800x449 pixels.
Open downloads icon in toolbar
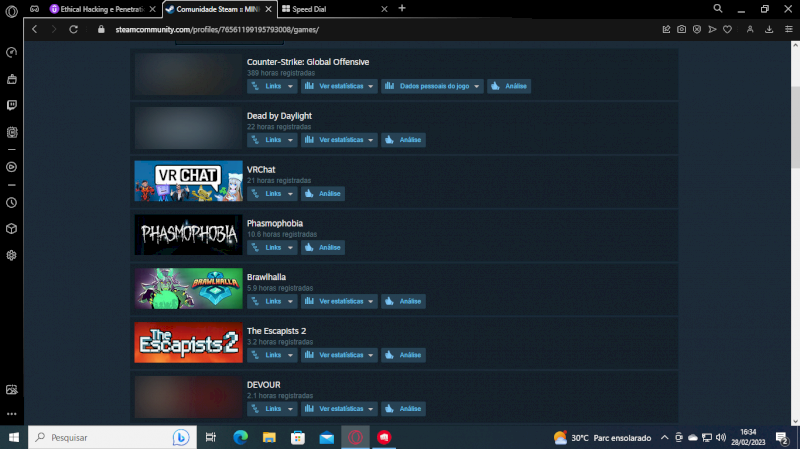(x=769, y=30)
